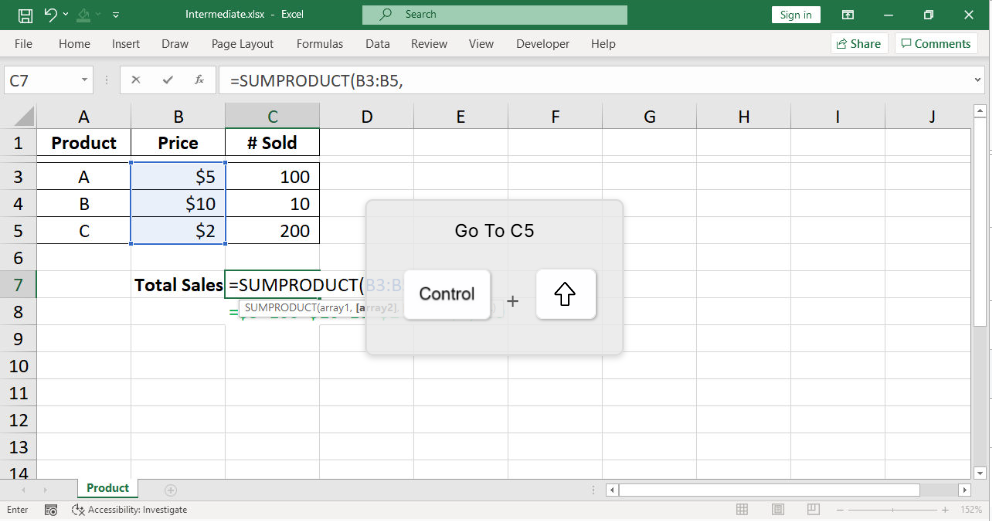The image size is (992, 521).
Task: Expand the Name Box dropdown arrow
Action: (84, 80)
